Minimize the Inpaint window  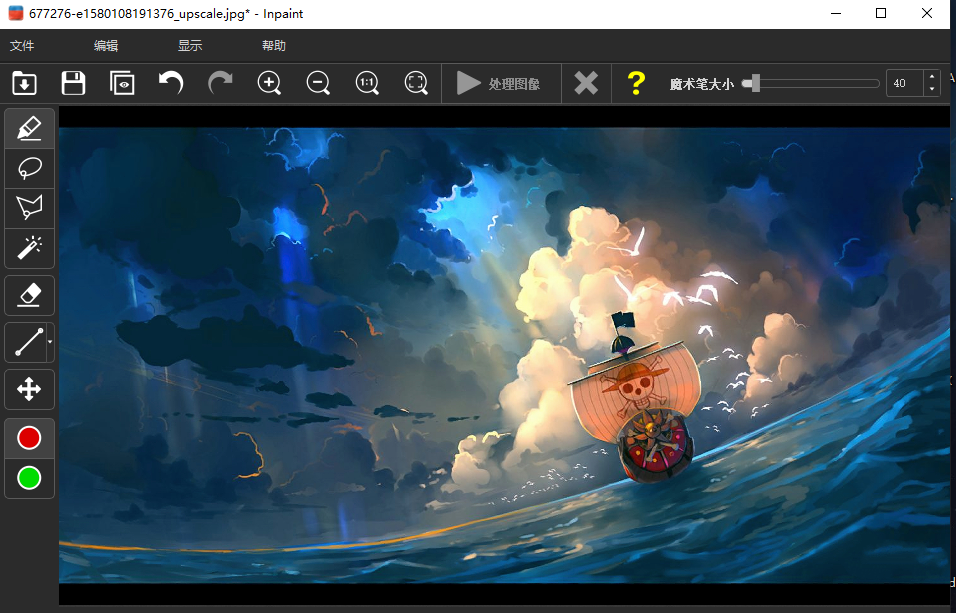point(836,13)
